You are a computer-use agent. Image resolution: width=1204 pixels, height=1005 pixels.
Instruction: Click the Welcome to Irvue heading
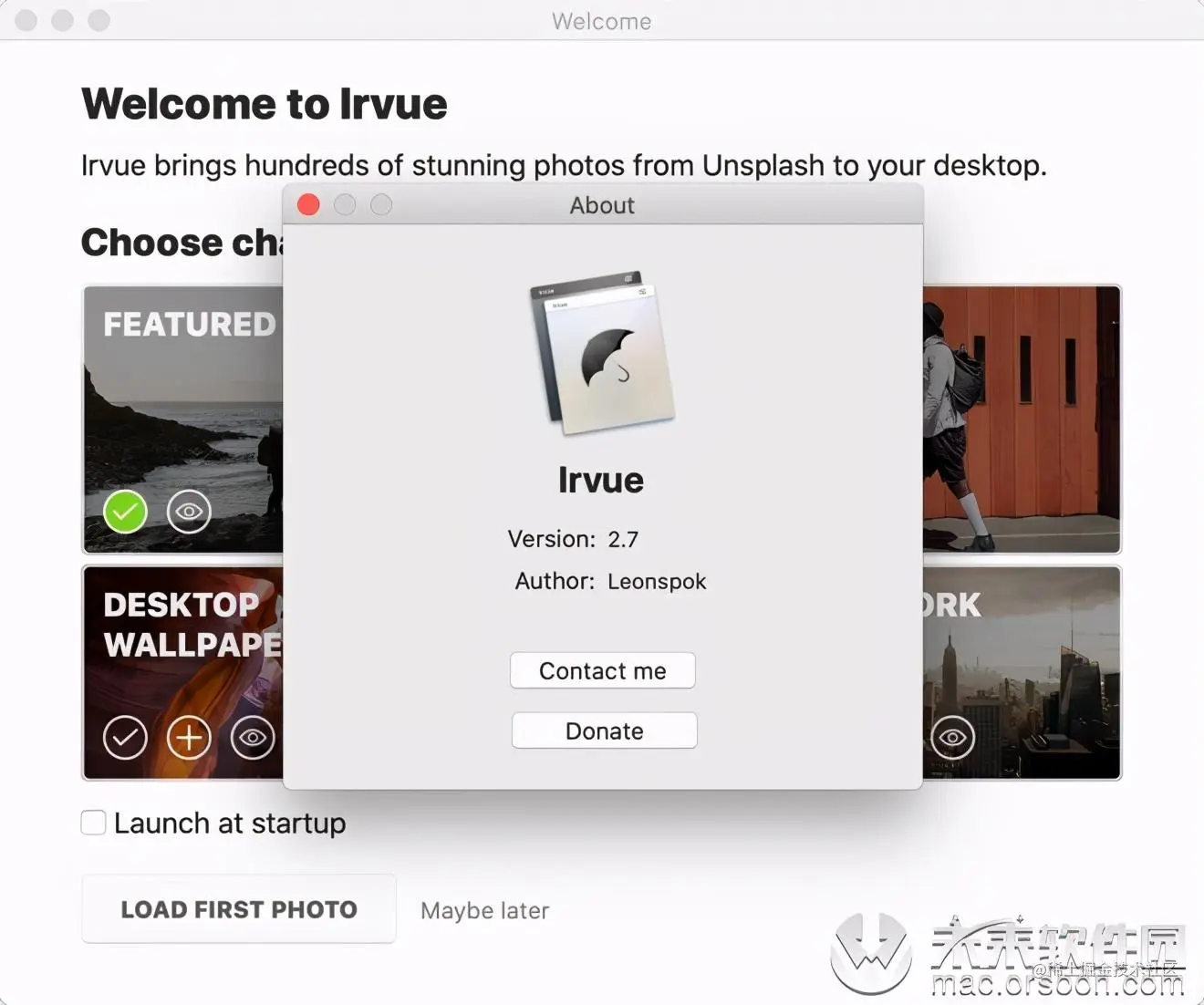265,104
